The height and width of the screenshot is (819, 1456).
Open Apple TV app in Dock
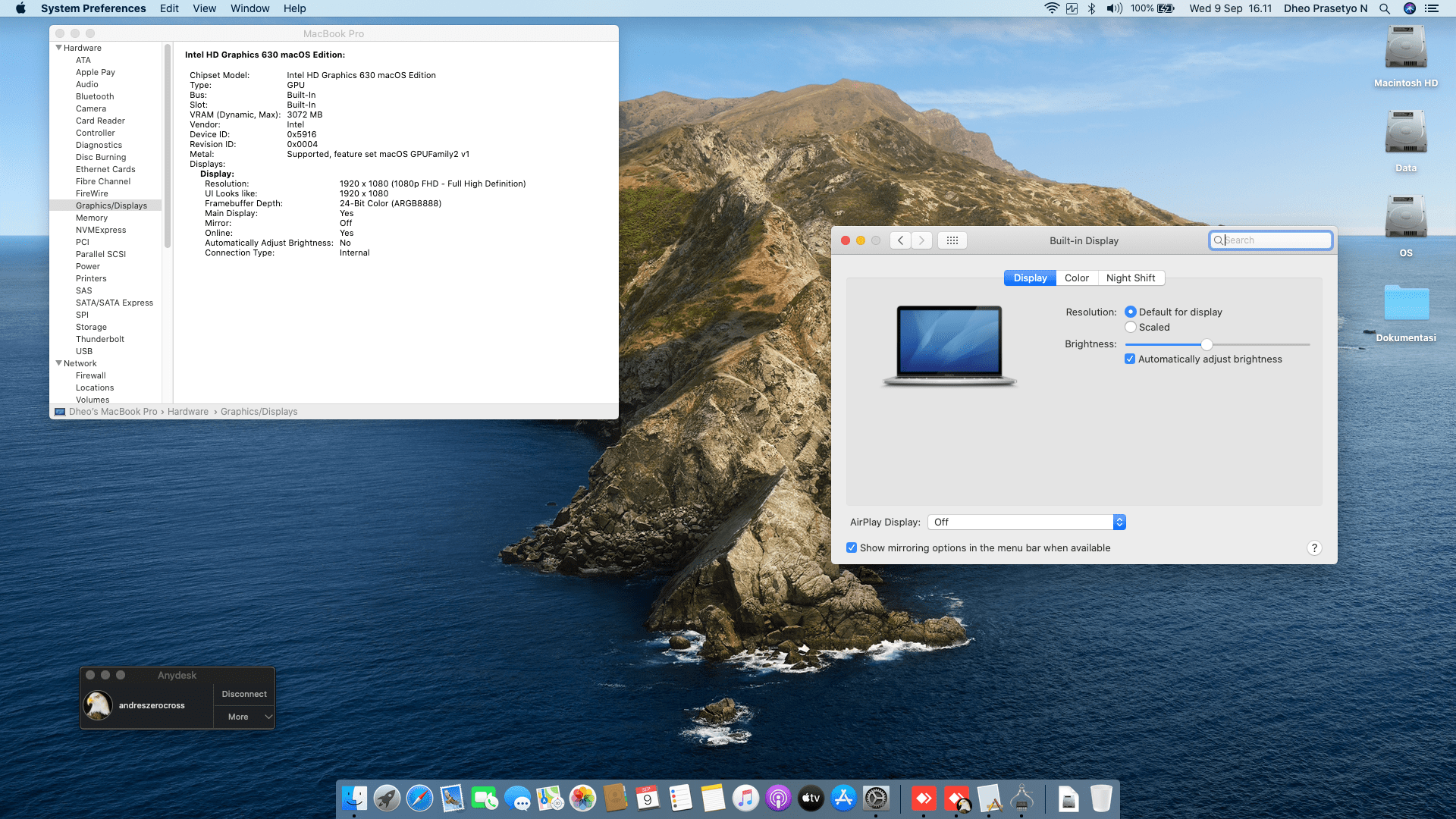811,798
